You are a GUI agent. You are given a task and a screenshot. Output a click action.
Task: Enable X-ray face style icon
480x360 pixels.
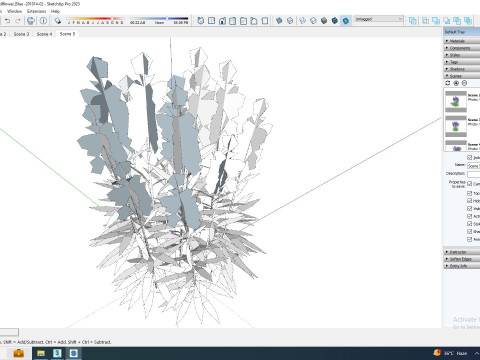279,21
